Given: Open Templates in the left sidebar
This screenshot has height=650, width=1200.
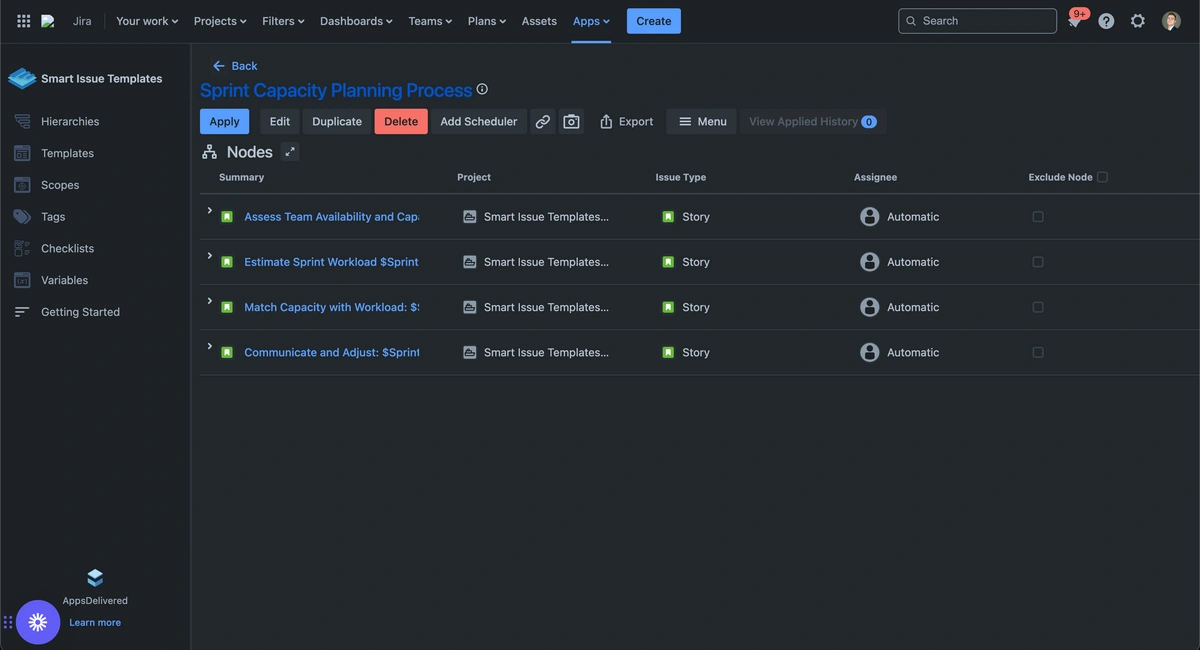Looking at the screenshot, I should [x=67, y=153].
